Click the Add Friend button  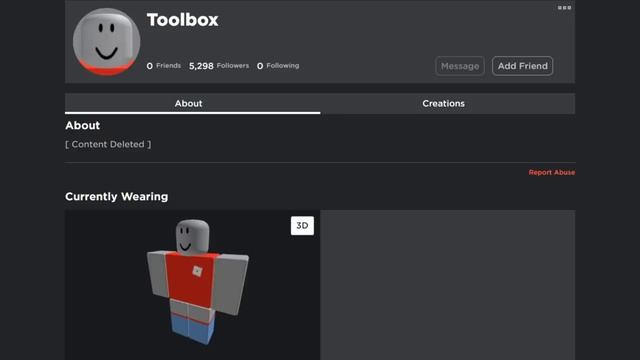click(522, 66)
